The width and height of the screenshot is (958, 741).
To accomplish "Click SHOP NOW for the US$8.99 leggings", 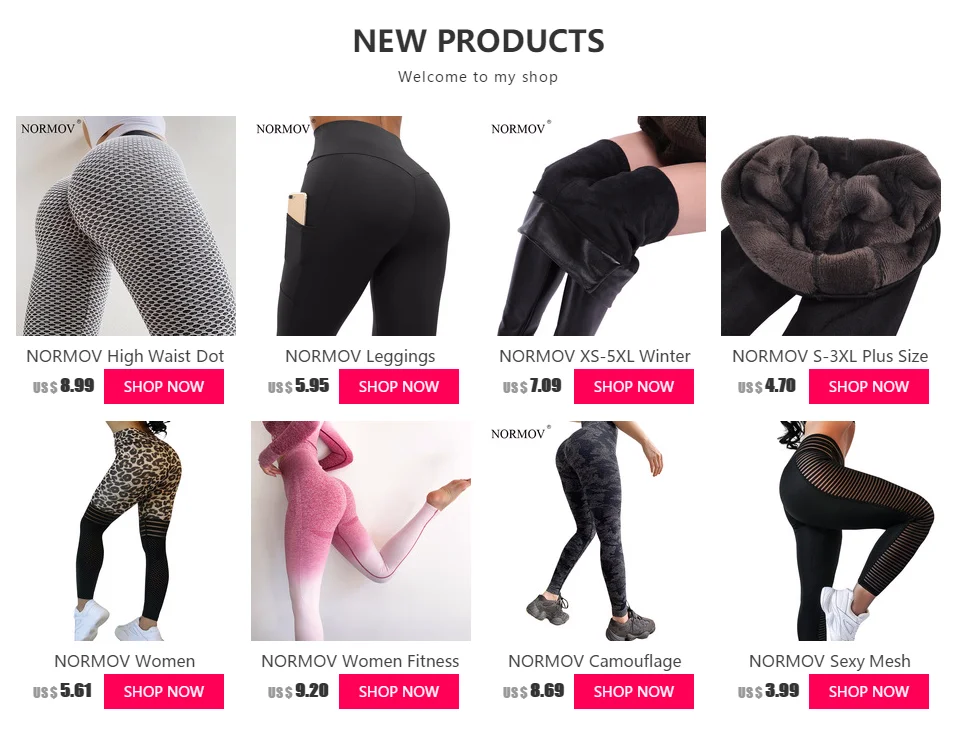I will pos(164,386).
